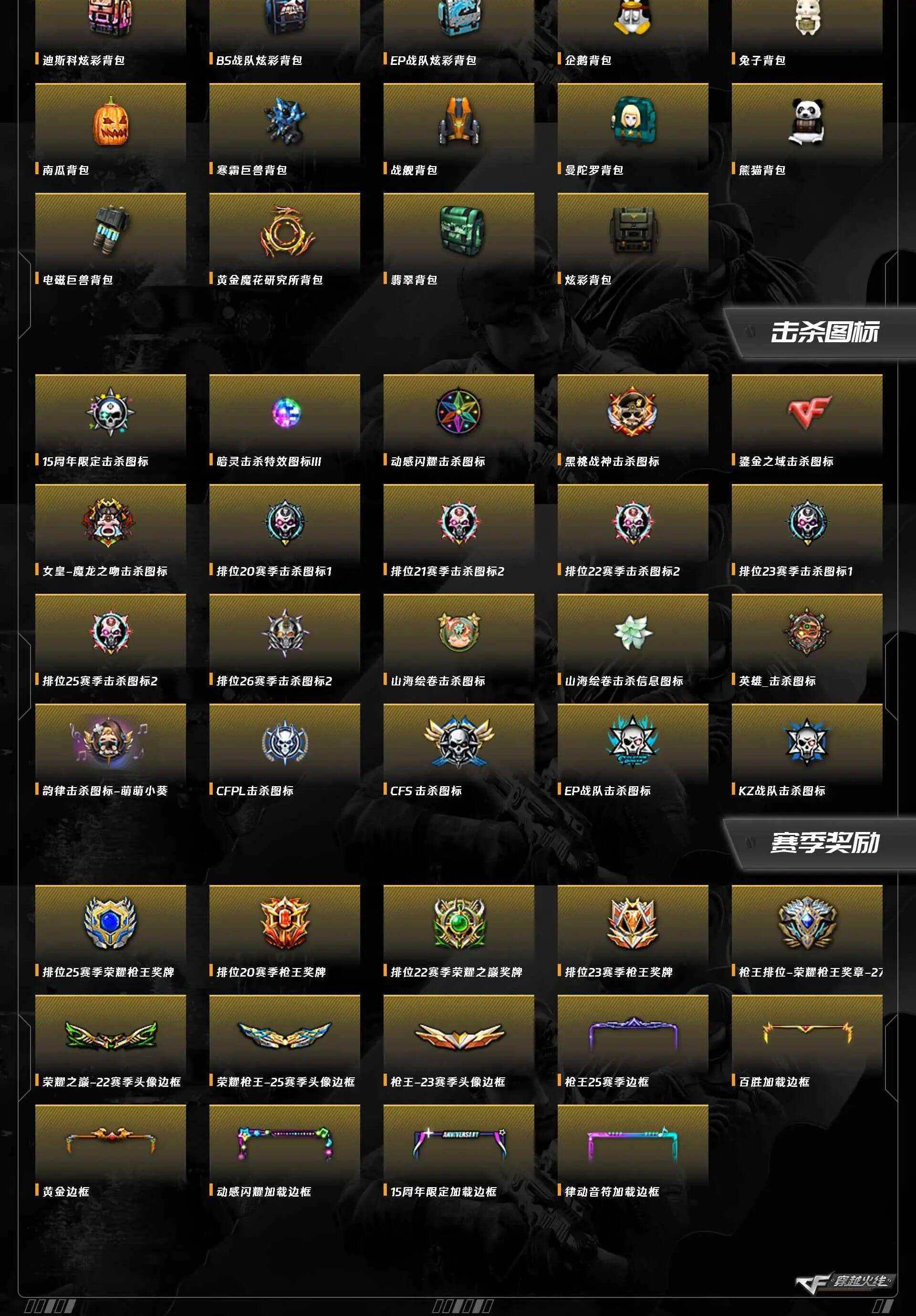
Task: Pick the CFS击杀图标 winged skull icon
Action: (x=458, y=741)
